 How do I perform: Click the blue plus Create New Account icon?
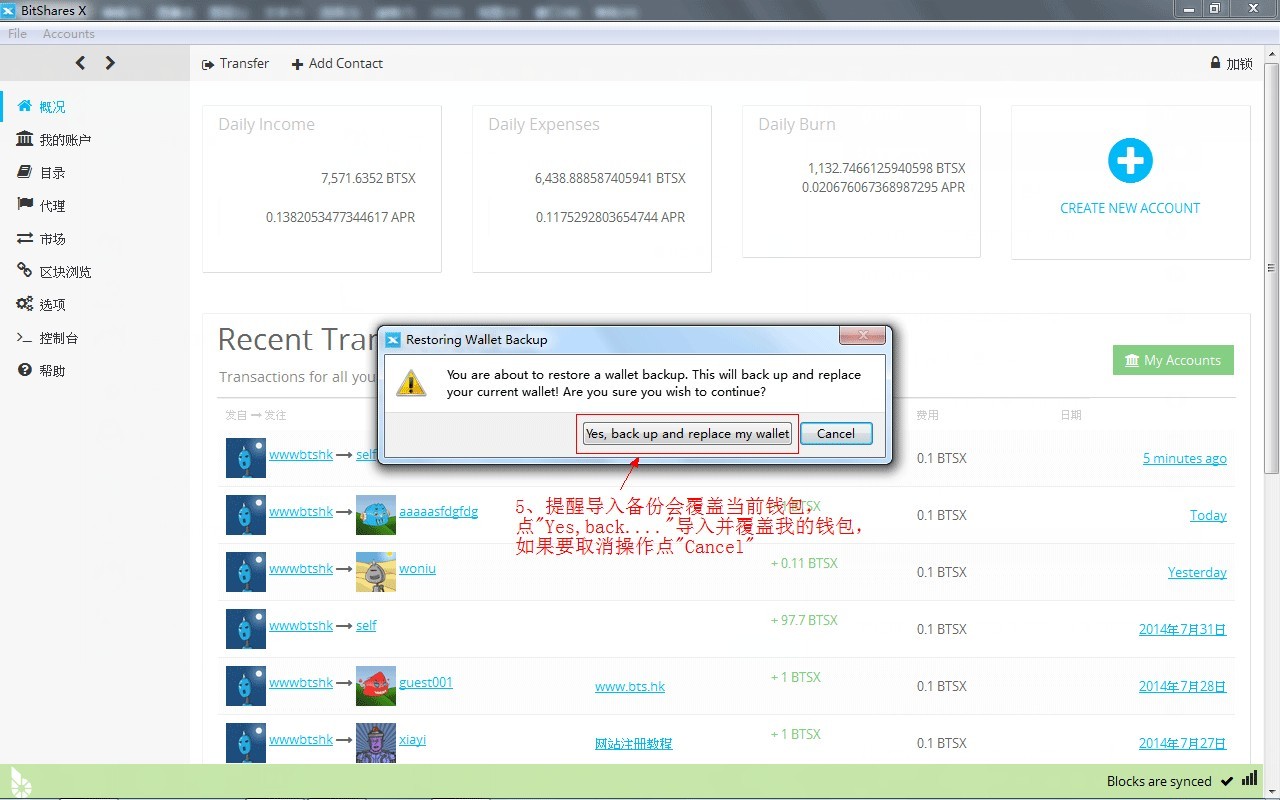click(x=1130, y=160)
